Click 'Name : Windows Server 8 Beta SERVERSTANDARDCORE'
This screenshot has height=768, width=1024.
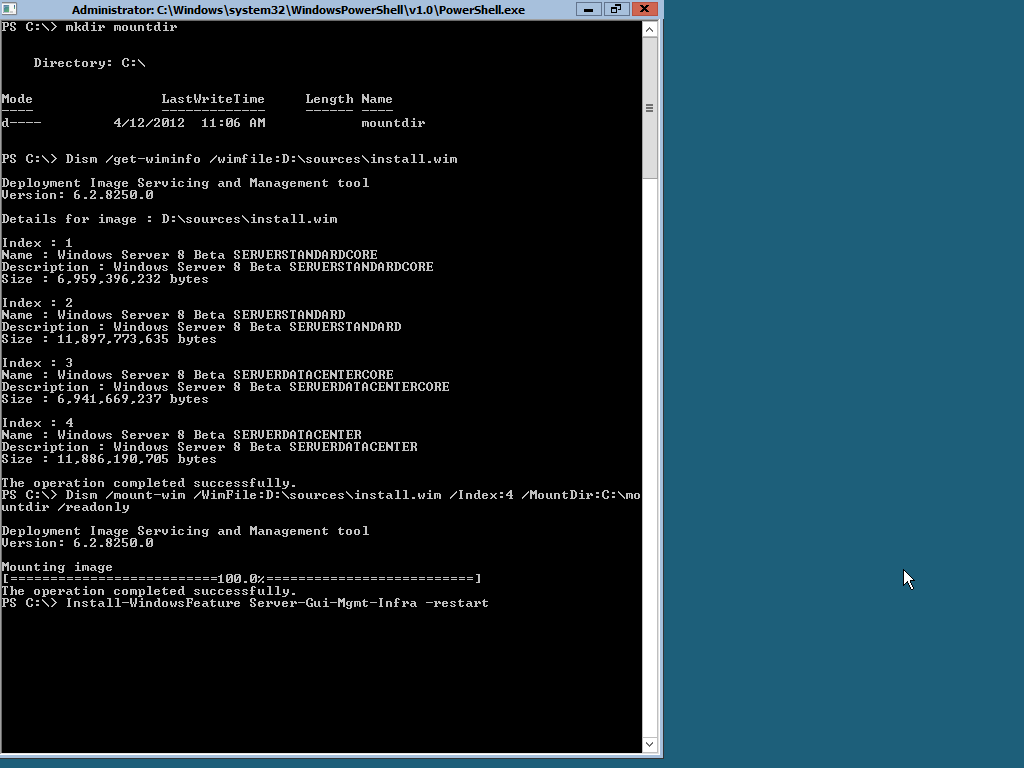189,255
